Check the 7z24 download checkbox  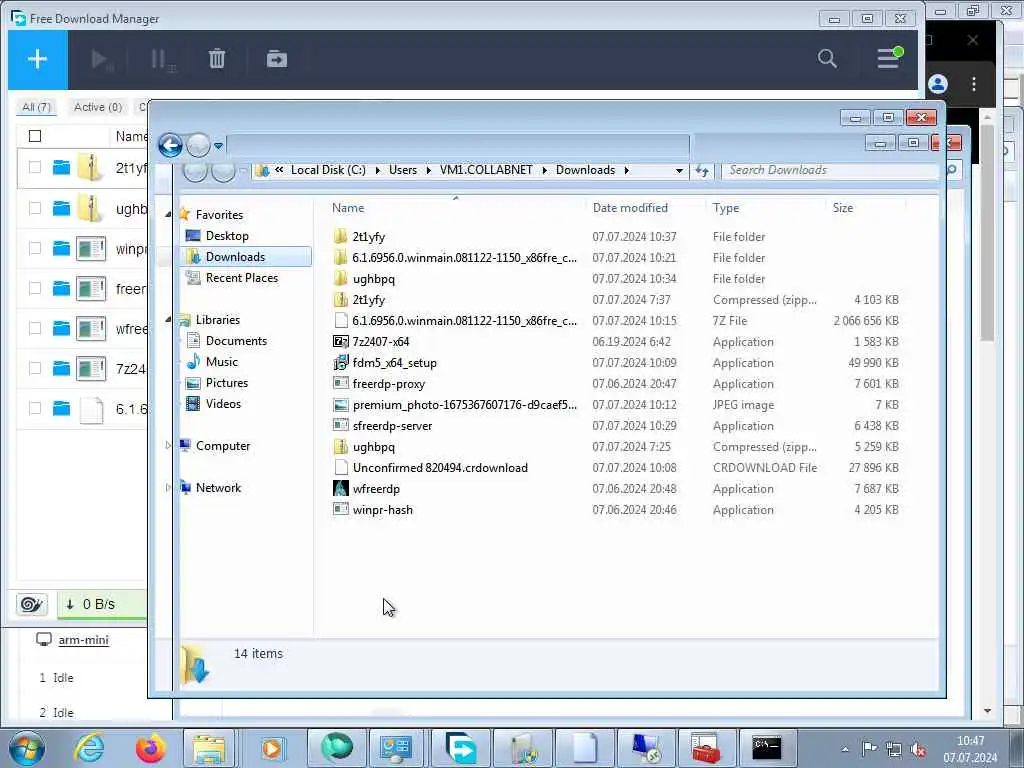(x=35, y=368)
